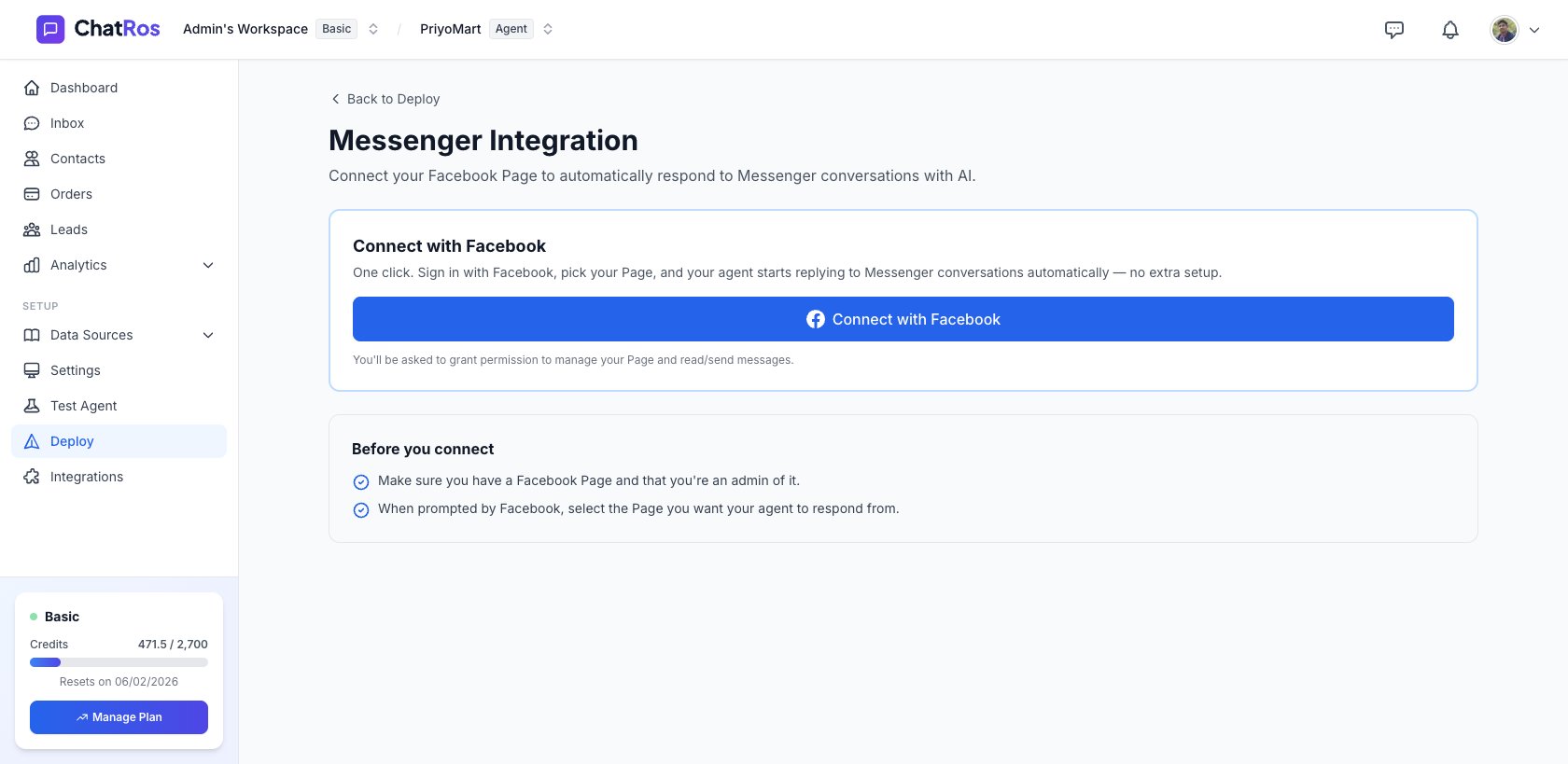Click the Data Sources book icon
This screenshot has width=1568, height=764.
pos(32,335)
